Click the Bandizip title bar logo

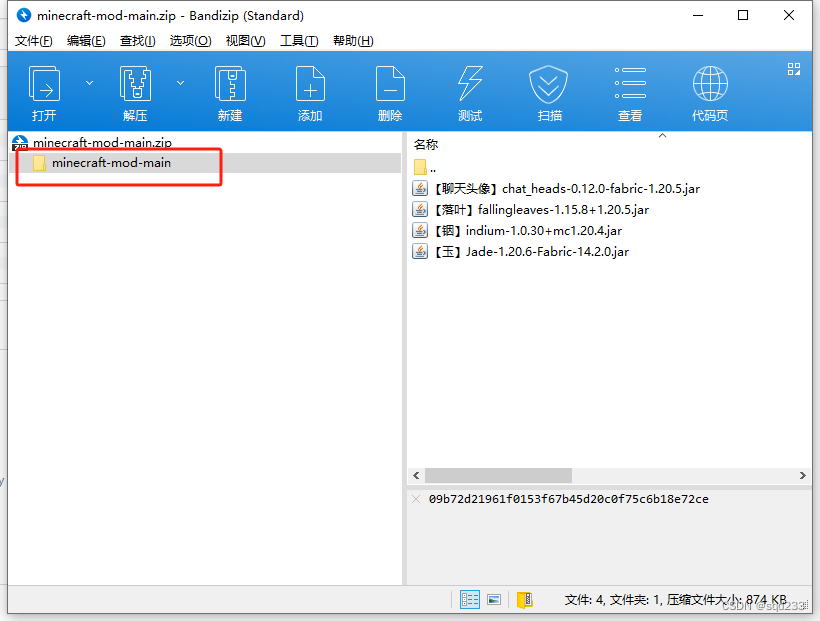[x=24, y=16]
